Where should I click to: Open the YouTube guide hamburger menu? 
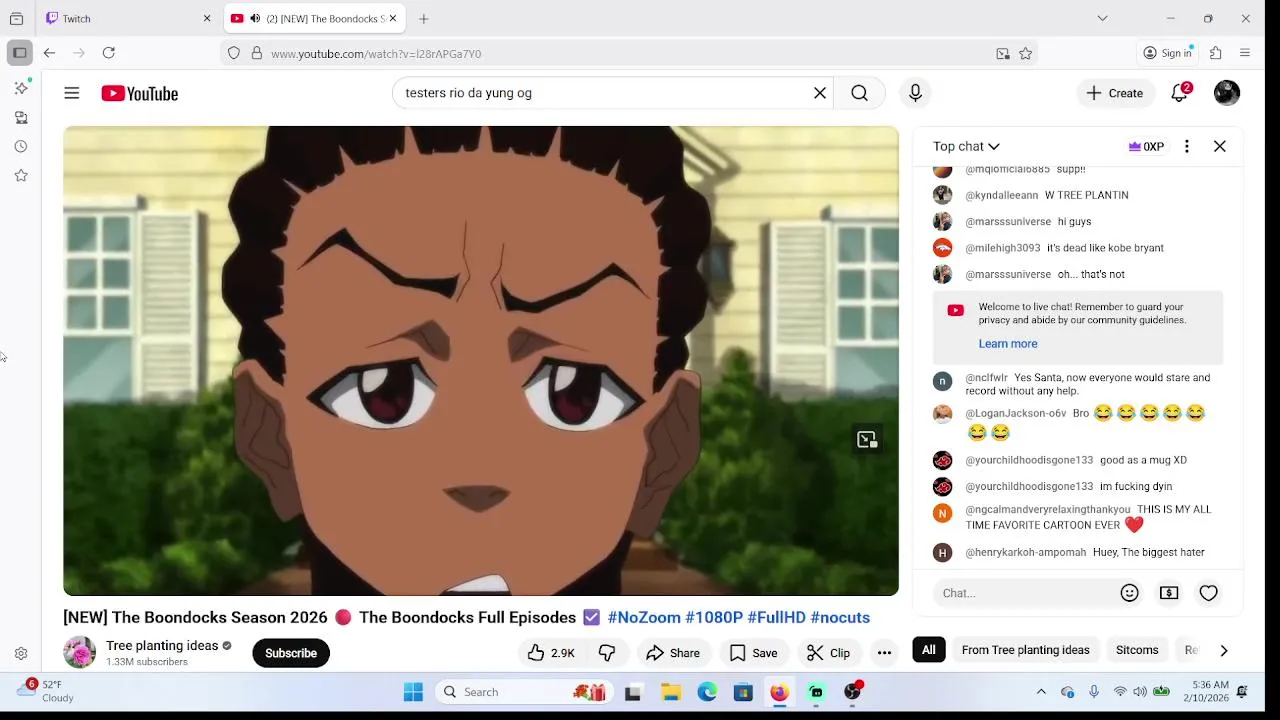(x=72, y=93)
